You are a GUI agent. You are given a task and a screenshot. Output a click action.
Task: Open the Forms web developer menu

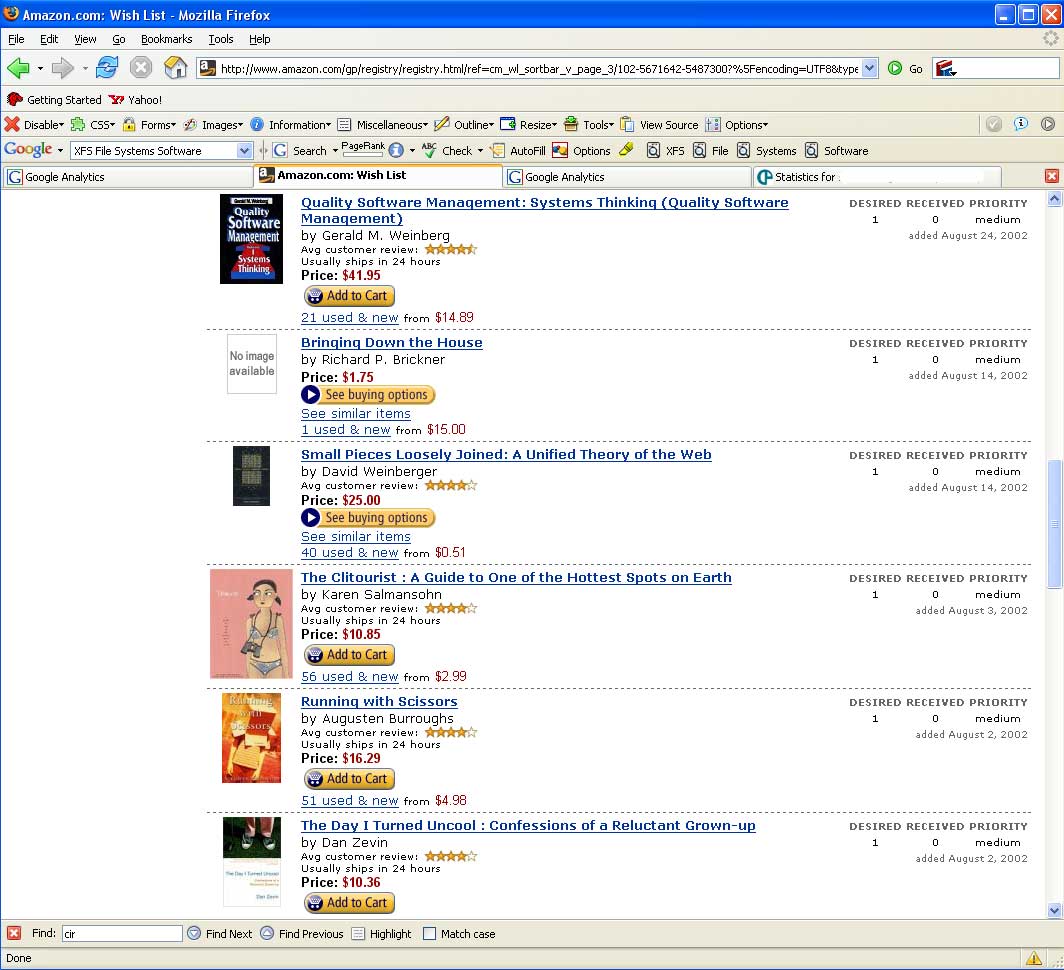(149, 125)
